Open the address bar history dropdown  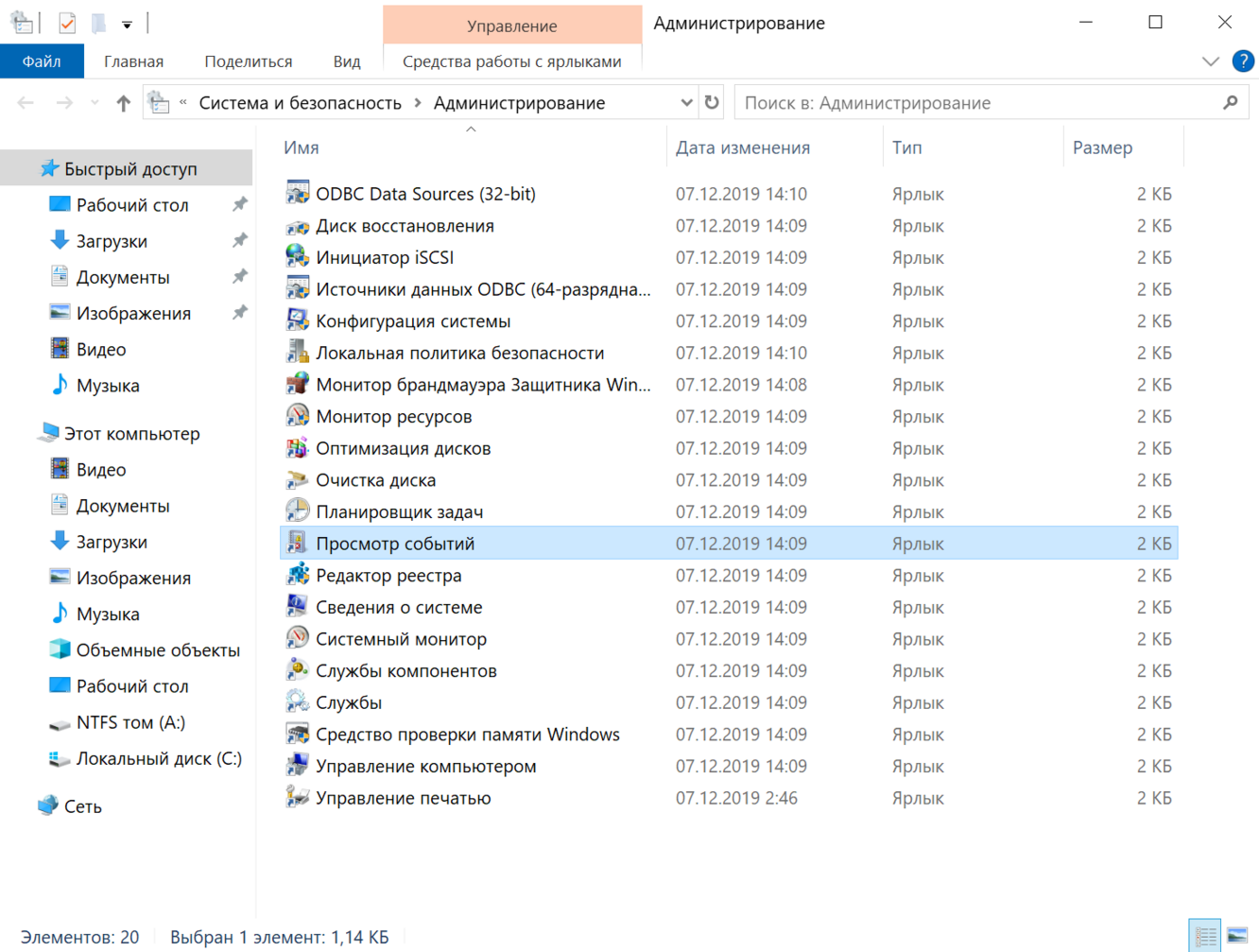(x=686, y=102)
